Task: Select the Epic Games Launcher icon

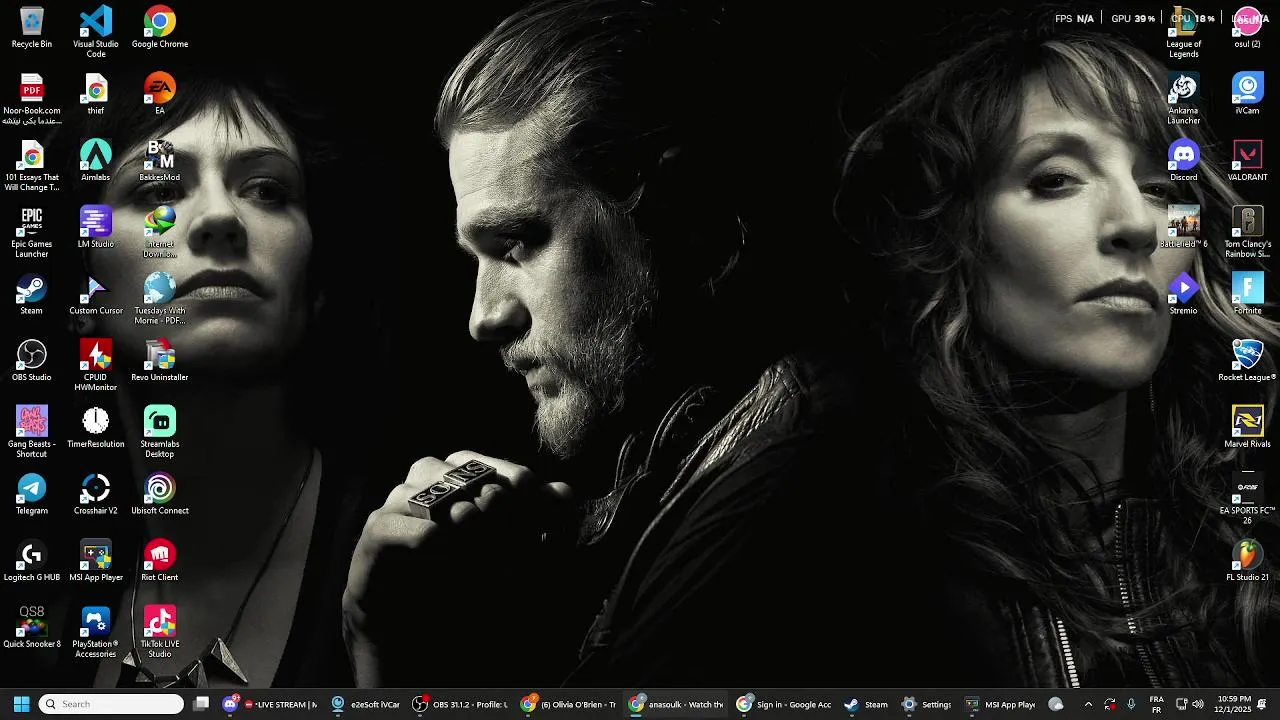Action: (32, 232)
